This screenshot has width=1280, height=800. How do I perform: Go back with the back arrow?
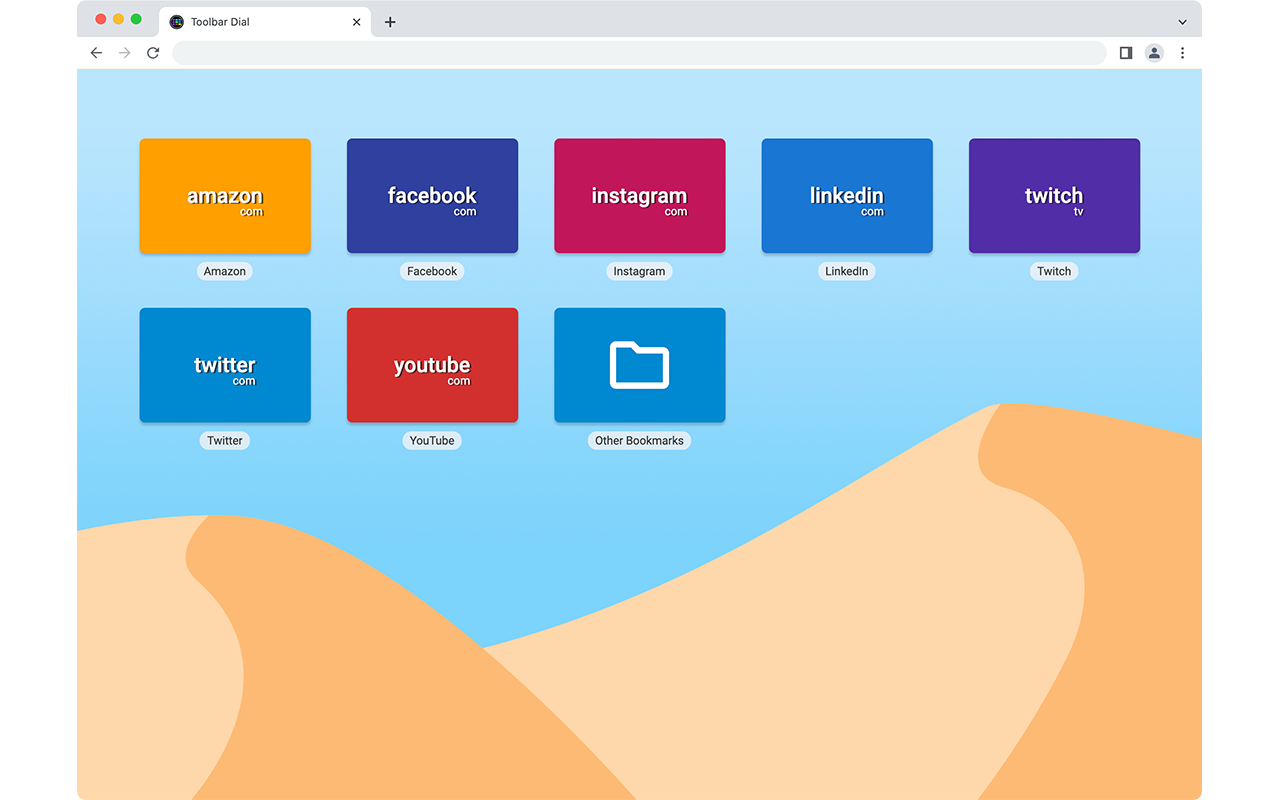pyautogui.click(x=96, y=53)
